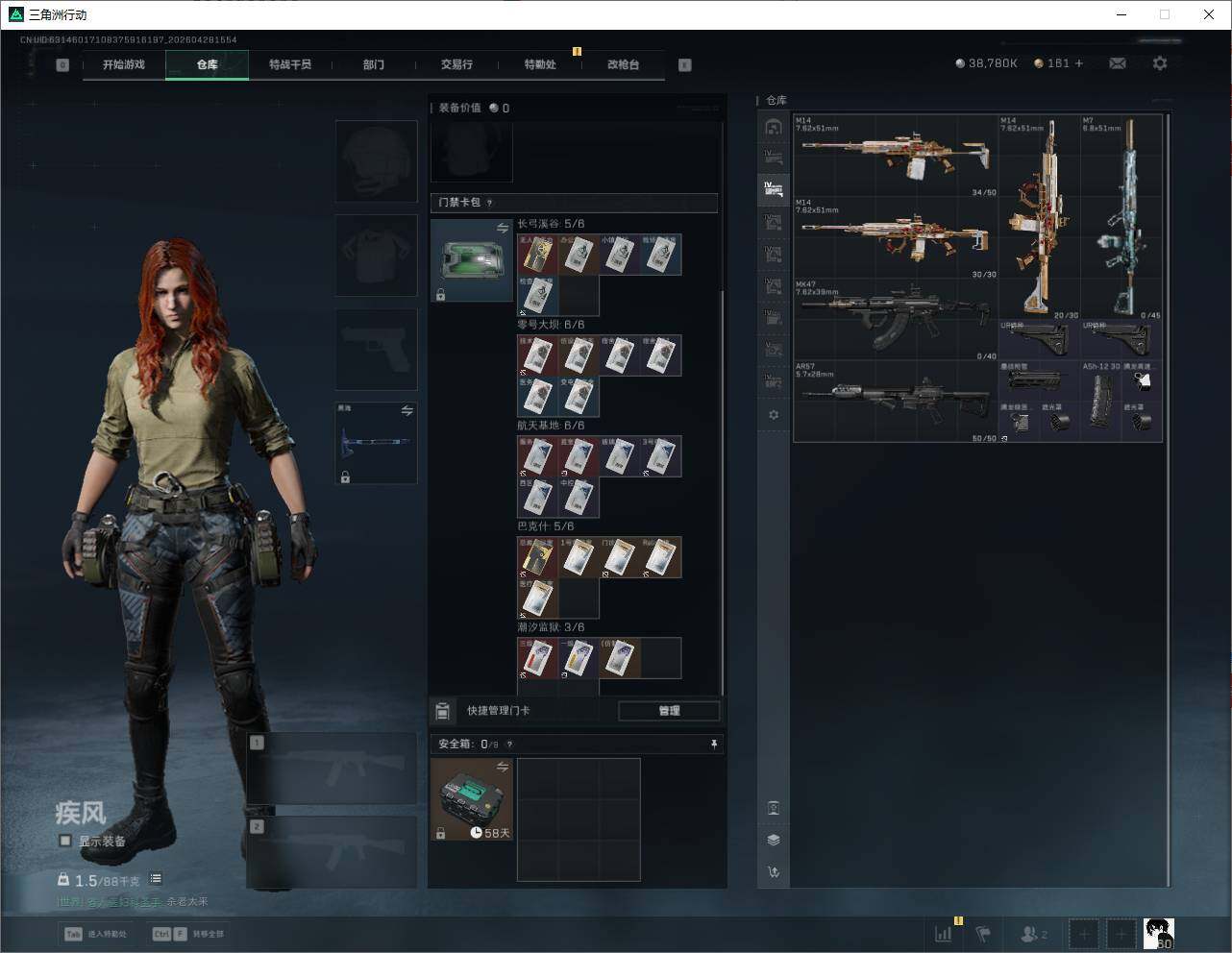This screenshot has height=953, width=1232.
Task: Click the 巴克什: 5/6 heading
Action: coord(546,526)
